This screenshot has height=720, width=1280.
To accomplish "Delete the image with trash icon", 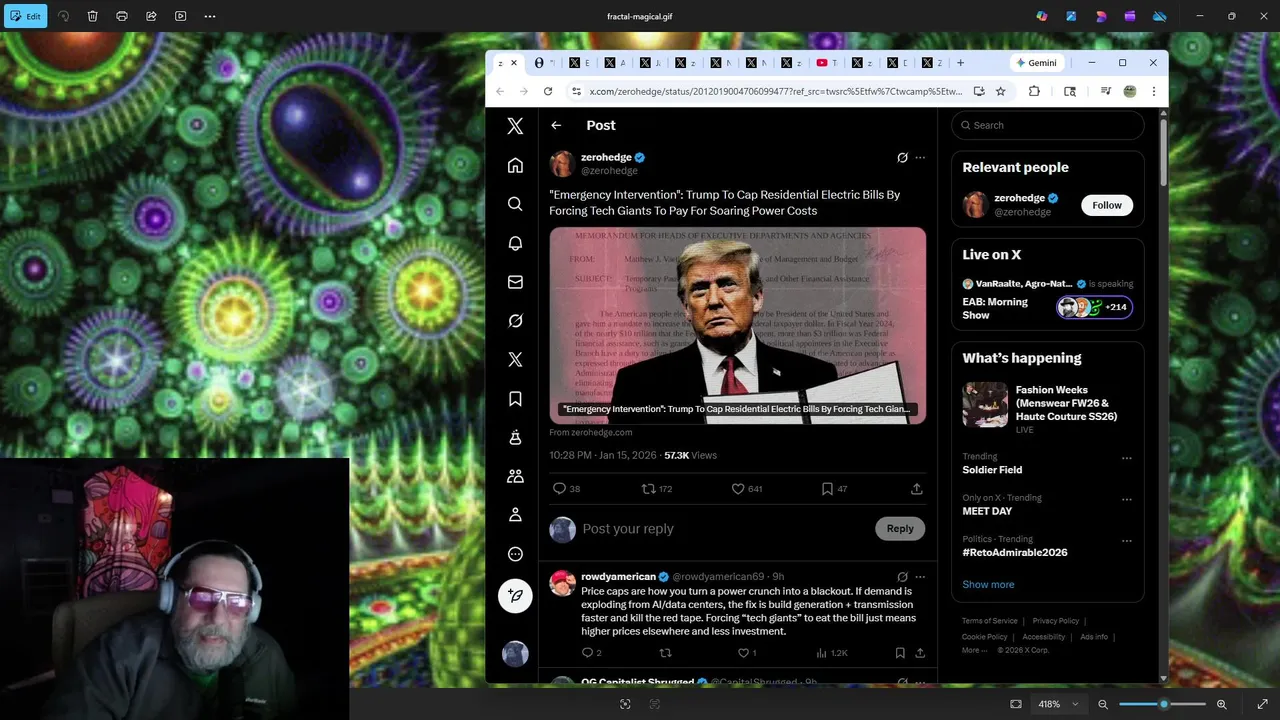I will click(x=92, y=16).
